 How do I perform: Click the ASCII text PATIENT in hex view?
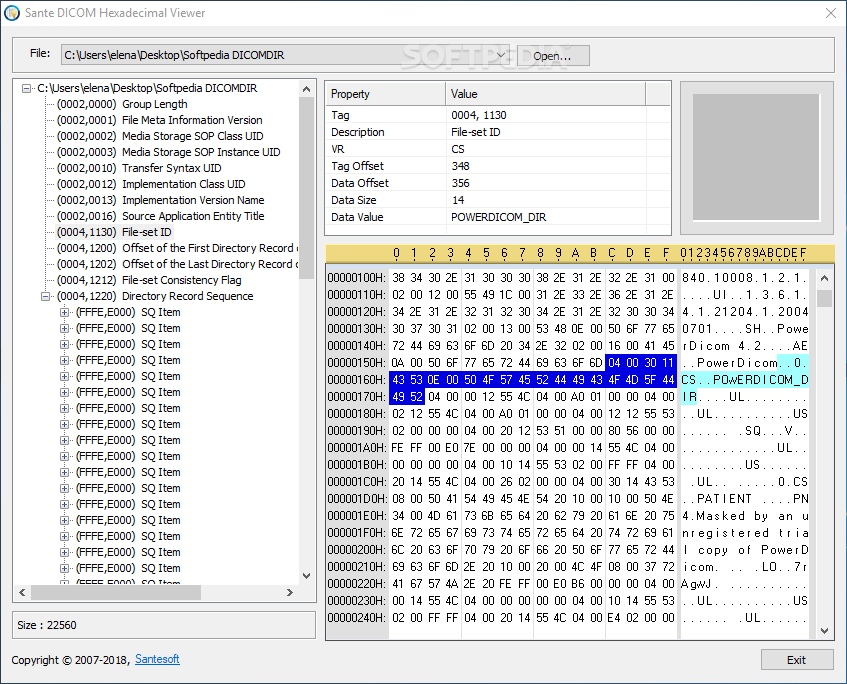tap(724, 499)
